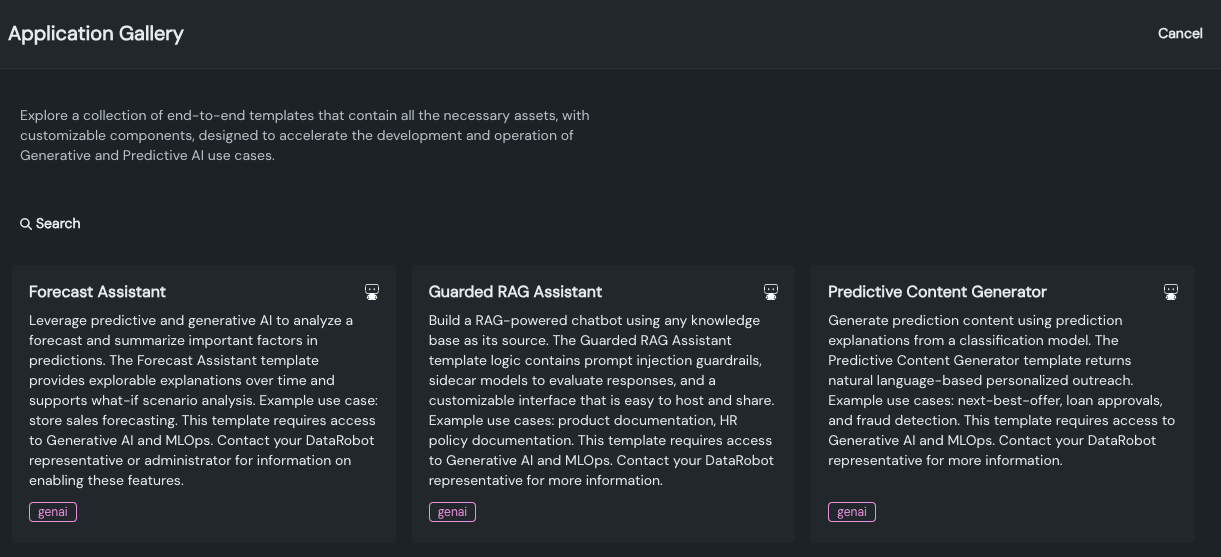
Task: Open the Predictive Content Generator title link
Action: point(937,292)
